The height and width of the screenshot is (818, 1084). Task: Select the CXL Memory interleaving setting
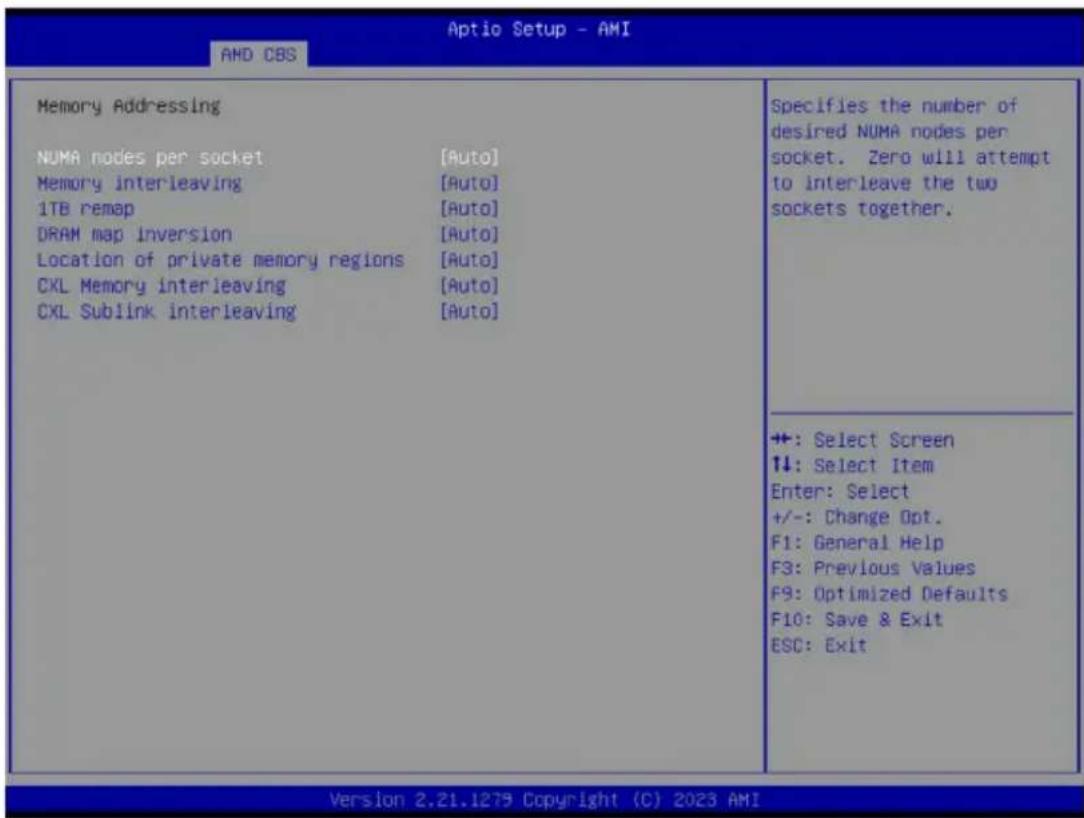pos(161,286)
